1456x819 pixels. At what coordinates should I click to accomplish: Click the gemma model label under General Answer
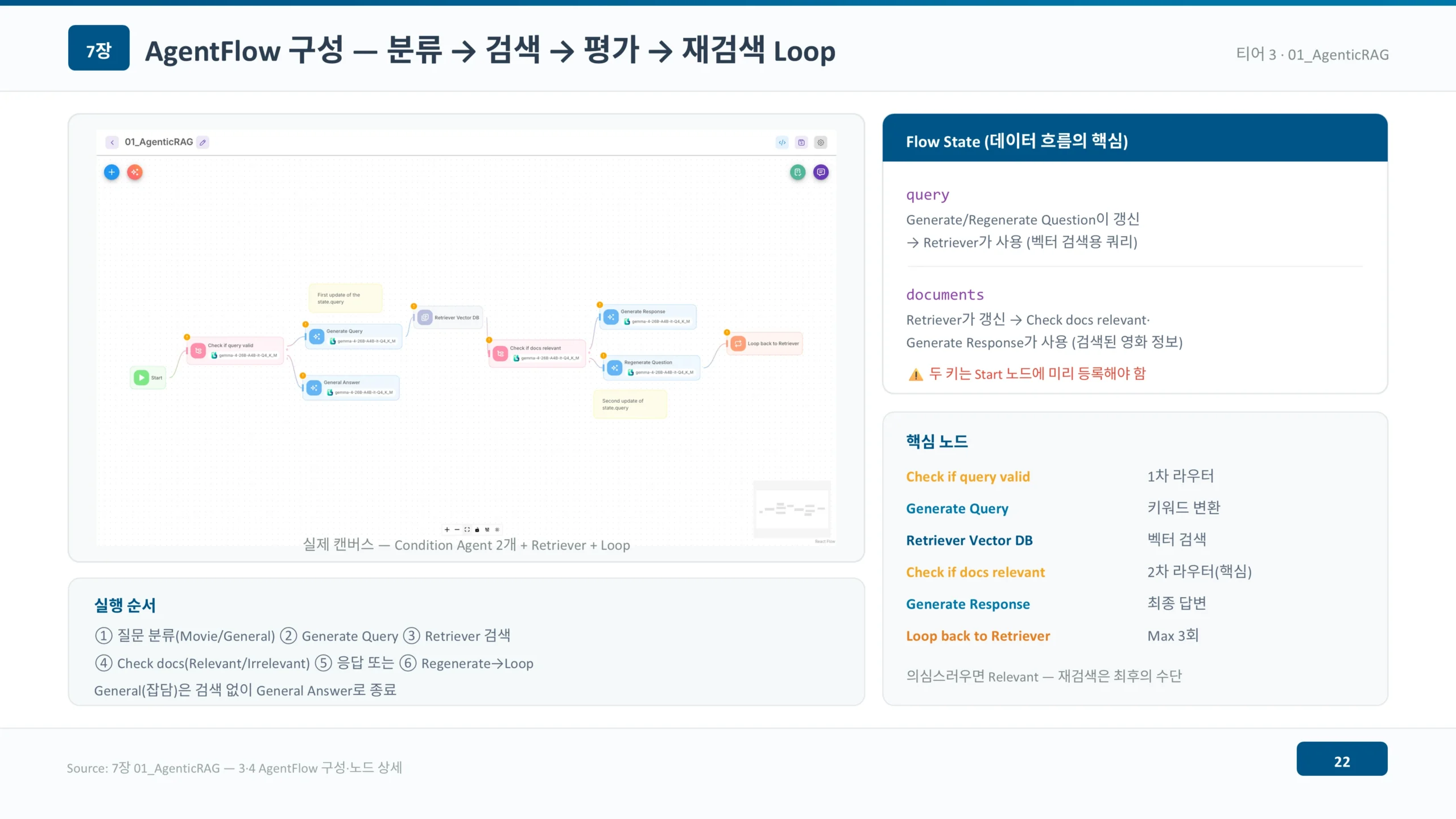click(363, 392)
